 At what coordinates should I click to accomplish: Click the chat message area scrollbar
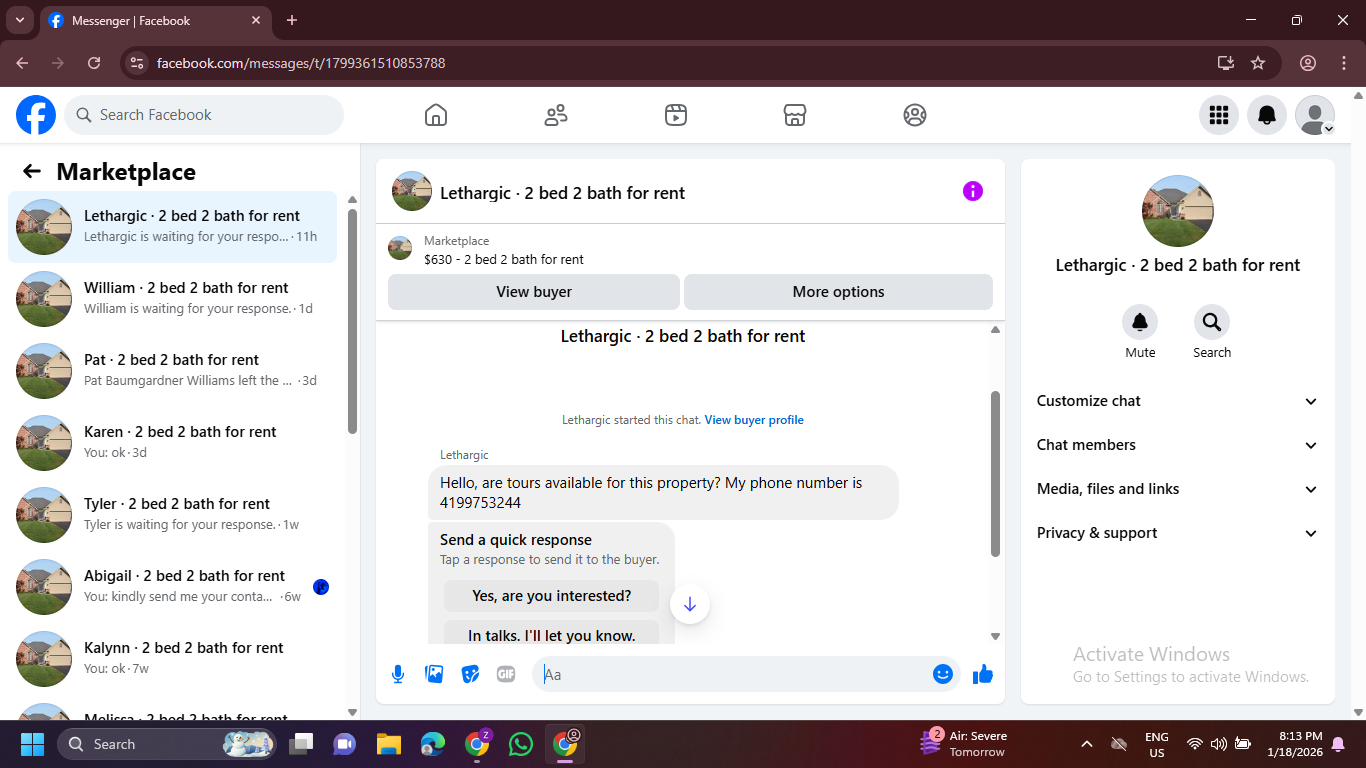tap(995, 474)
